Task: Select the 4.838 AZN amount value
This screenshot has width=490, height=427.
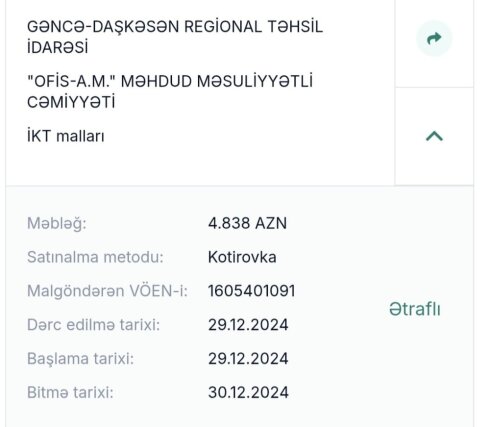Action: coord(247,223)
